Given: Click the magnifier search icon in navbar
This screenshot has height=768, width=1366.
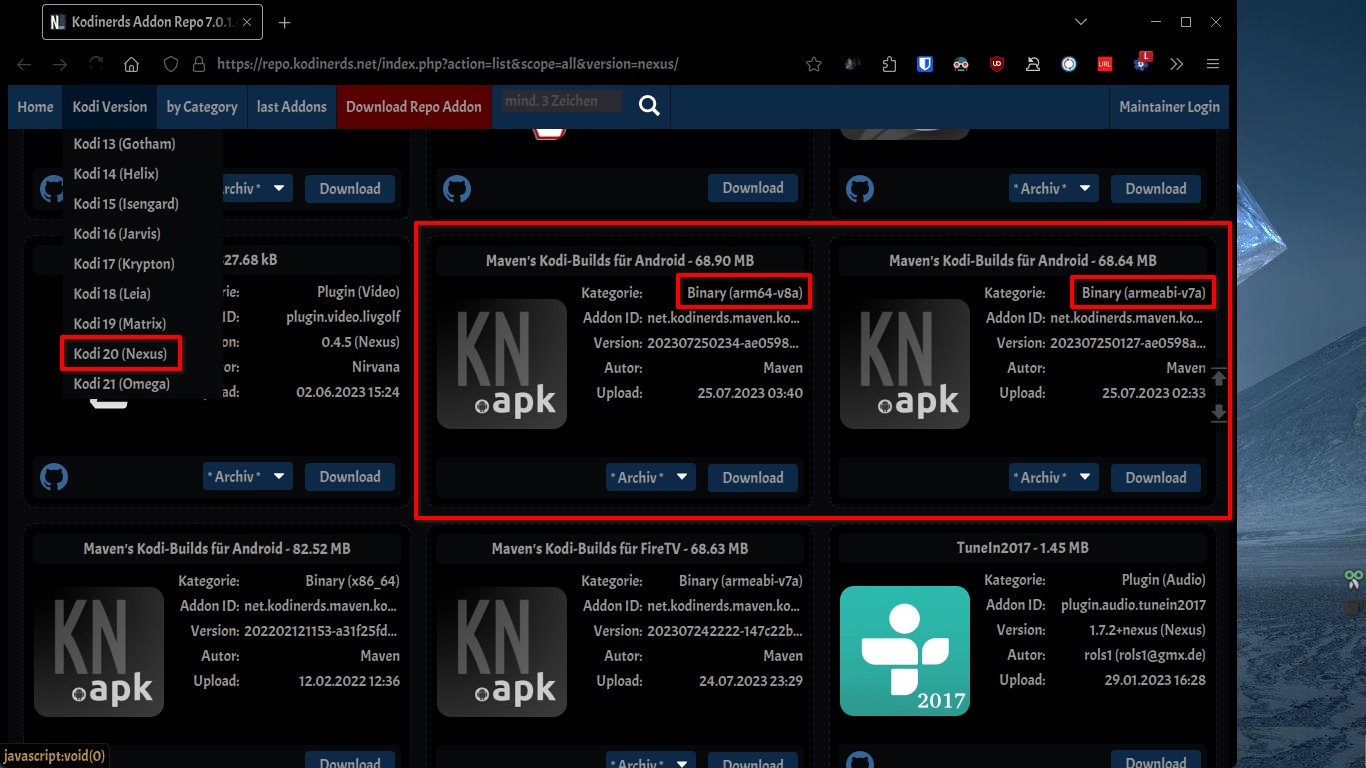Looking at the screenshot, I should 649,106.
